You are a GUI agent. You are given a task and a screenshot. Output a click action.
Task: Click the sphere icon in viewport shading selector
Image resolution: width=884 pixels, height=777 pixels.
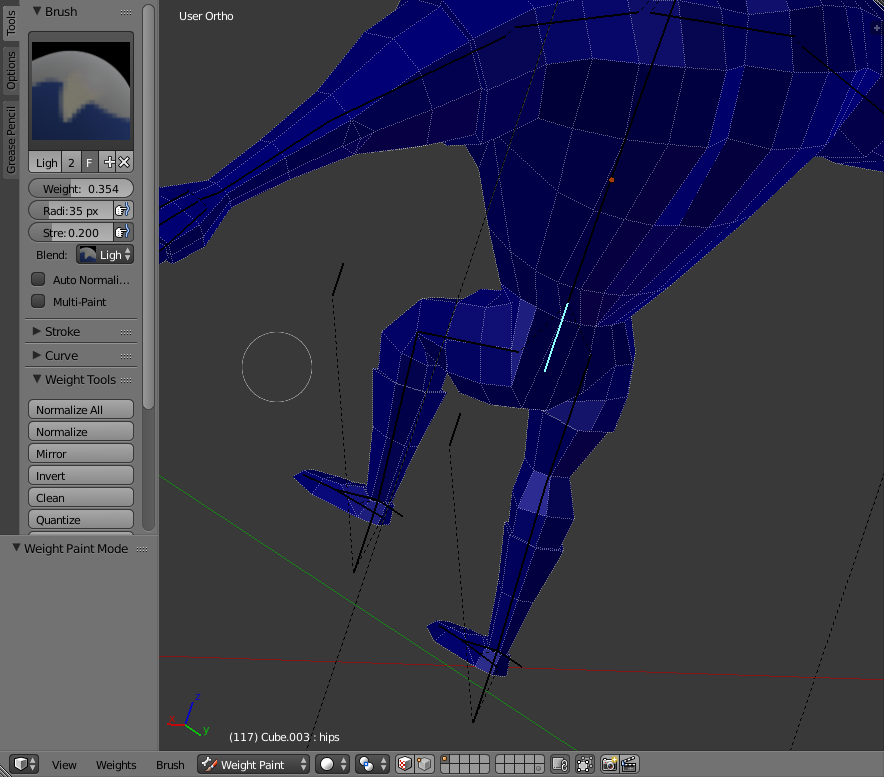327,764
